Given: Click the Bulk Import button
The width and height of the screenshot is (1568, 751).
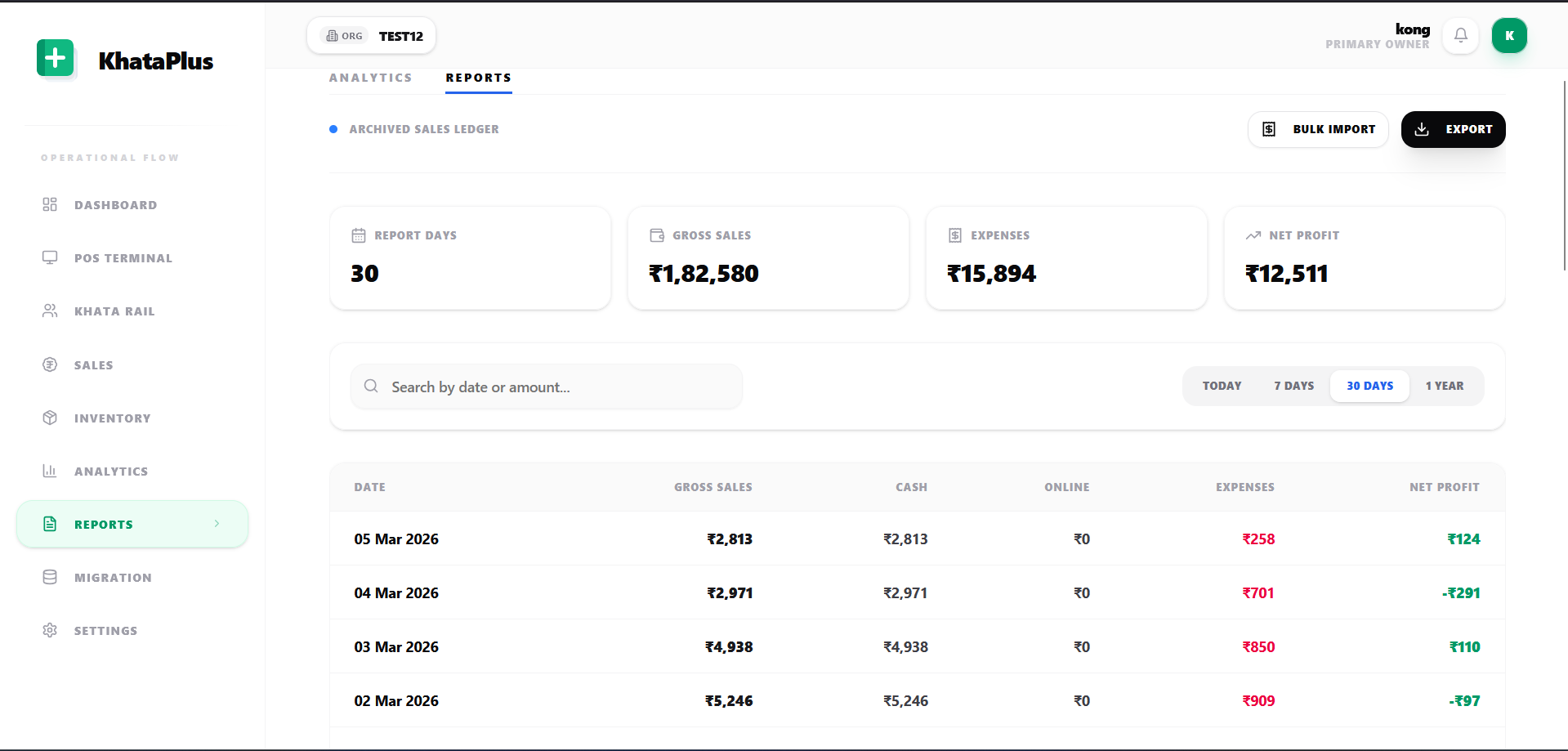Looking at the screenshot, I should point(1318,129).
